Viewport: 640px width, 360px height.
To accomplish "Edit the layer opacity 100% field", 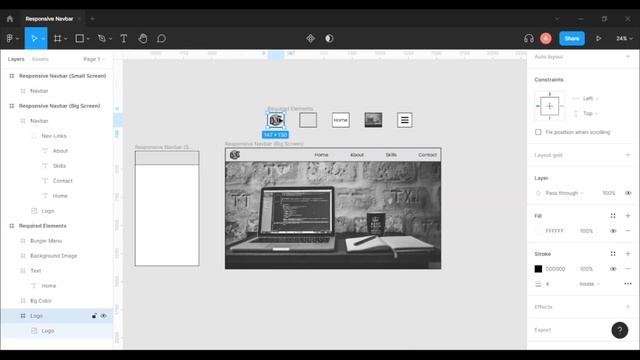I will pos(609,193).
